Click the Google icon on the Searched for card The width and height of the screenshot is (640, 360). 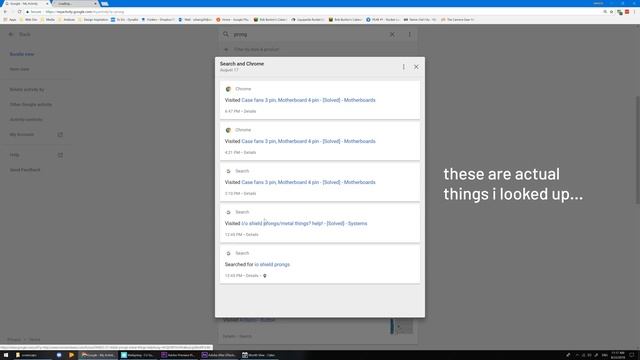coord(228,253)
